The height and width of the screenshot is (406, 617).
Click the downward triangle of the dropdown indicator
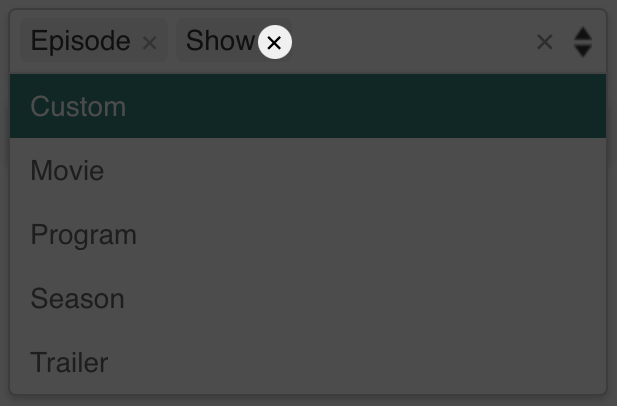coord(583,51)
